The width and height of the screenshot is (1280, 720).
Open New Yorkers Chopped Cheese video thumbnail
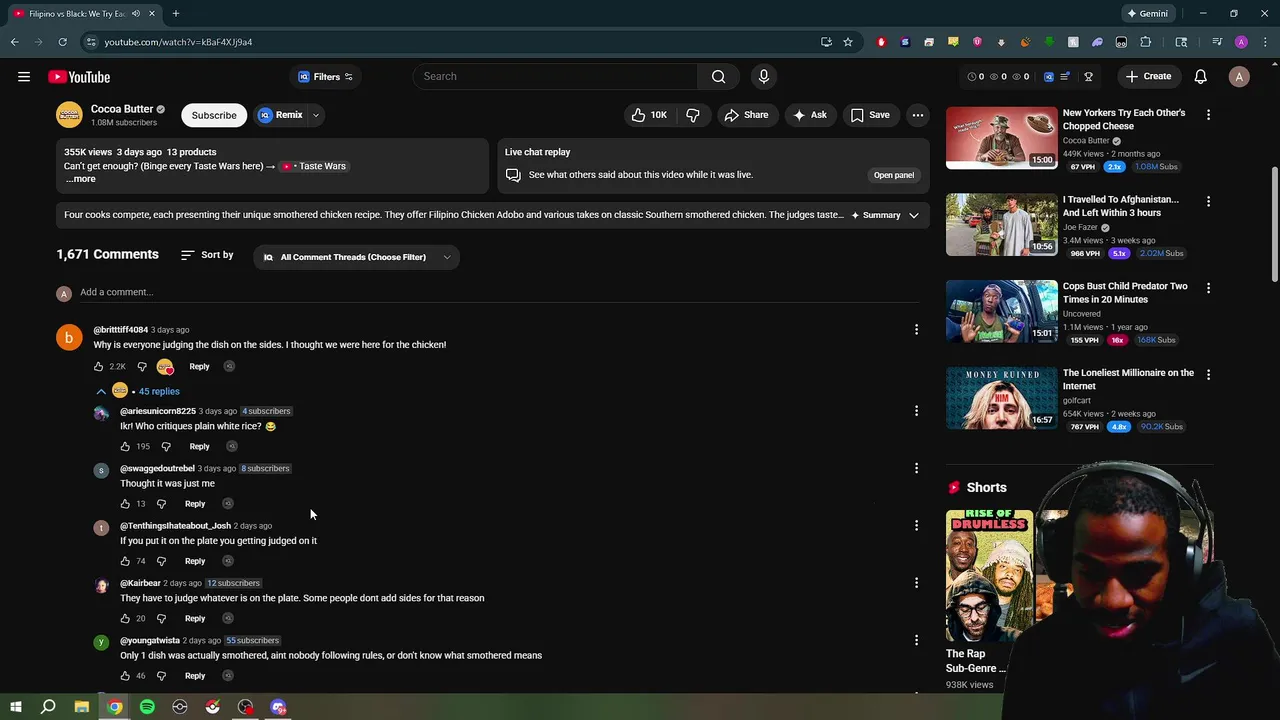coord(1001,138)
